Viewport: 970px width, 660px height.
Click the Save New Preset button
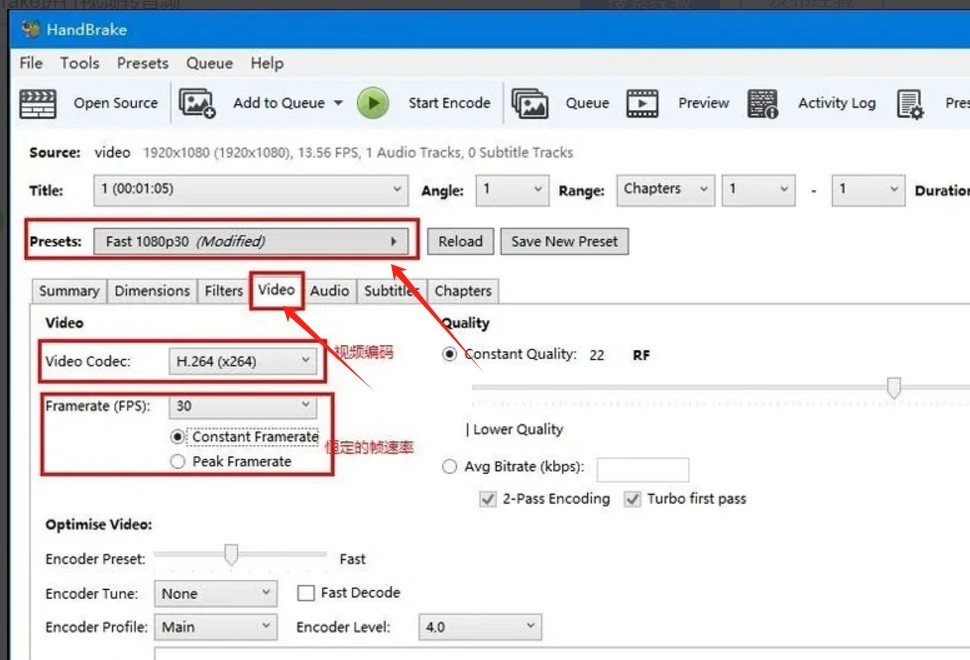point(564,241)
